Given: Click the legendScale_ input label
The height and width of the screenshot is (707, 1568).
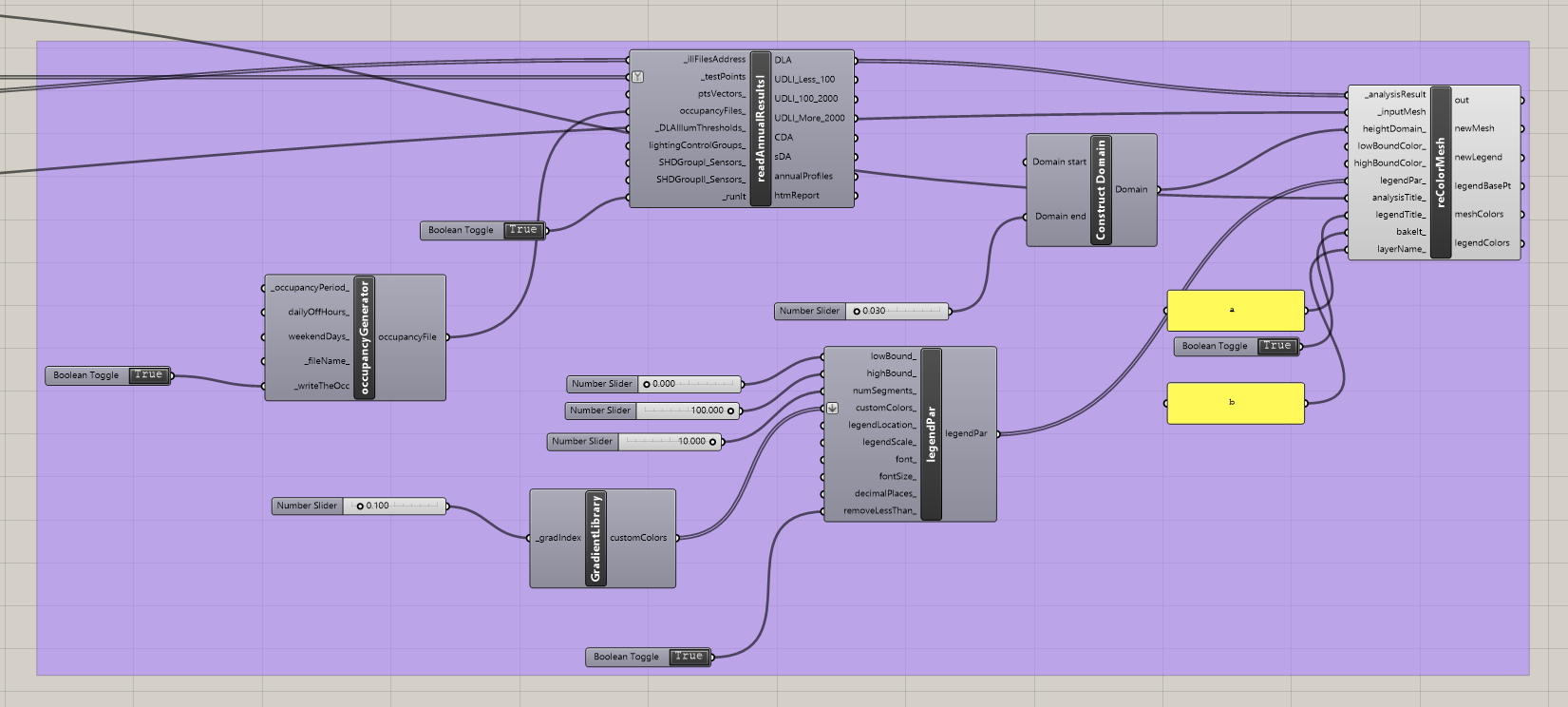Looking at the screenshot, I should 889,442.
